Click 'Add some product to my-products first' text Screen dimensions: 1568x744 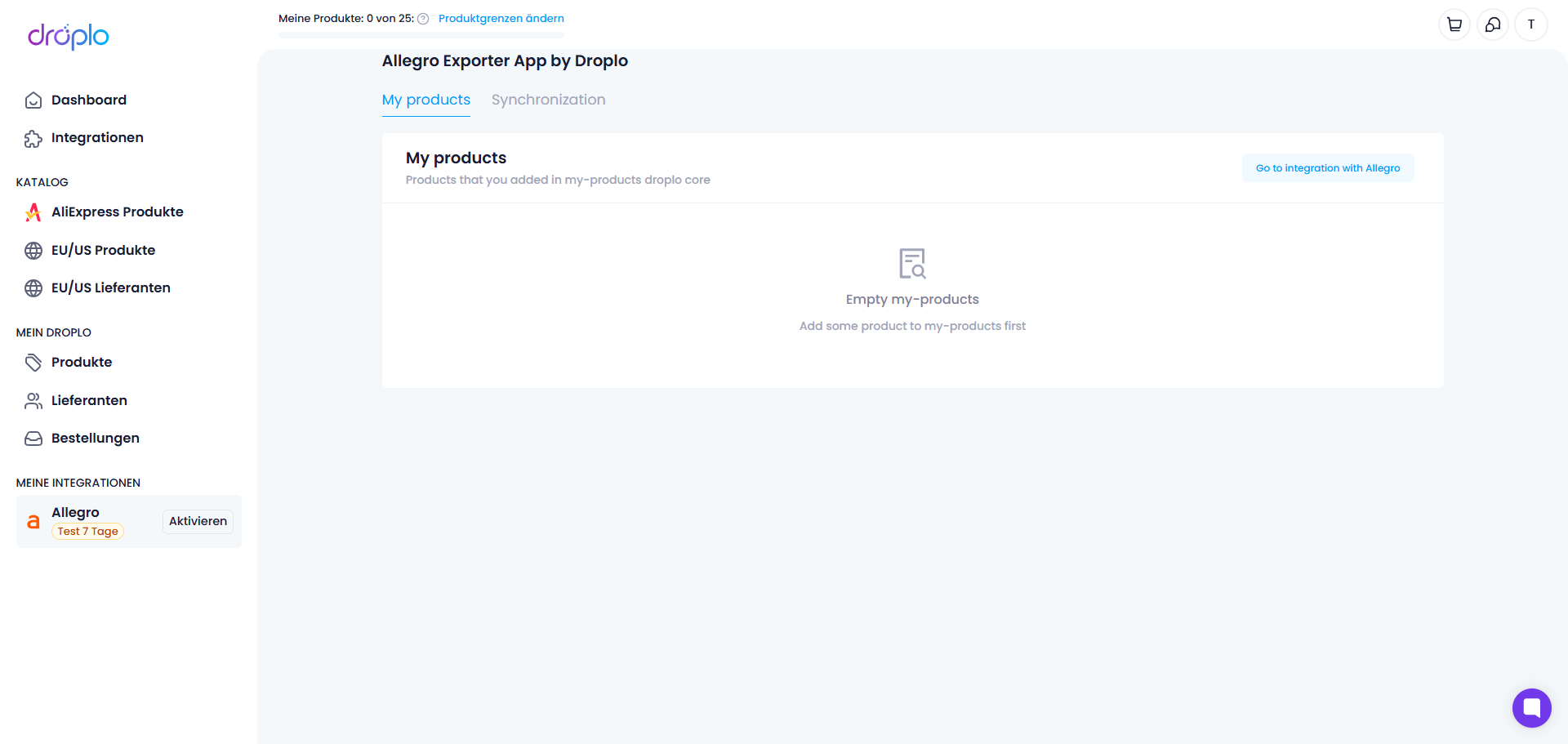[912, 326]
